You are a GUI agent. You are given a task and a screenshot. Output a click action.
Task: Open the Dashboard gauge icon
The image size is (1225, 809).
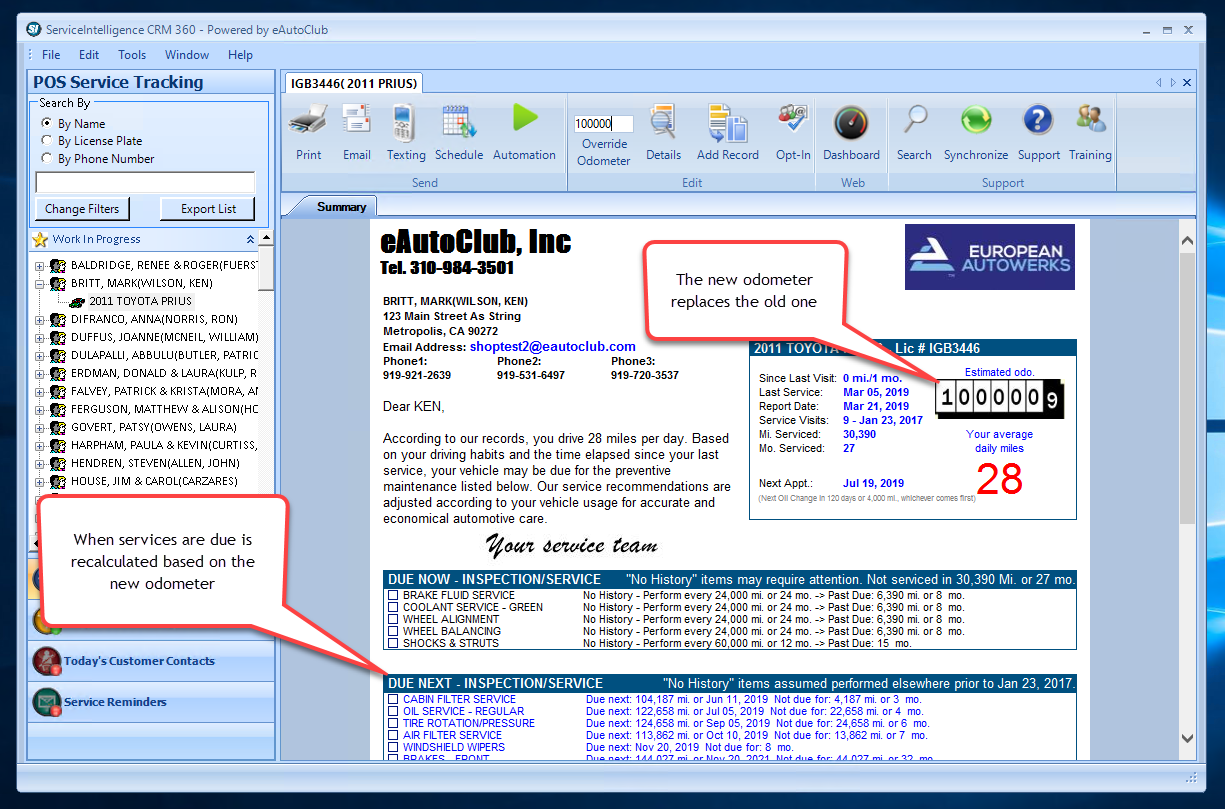pos(851,123)
